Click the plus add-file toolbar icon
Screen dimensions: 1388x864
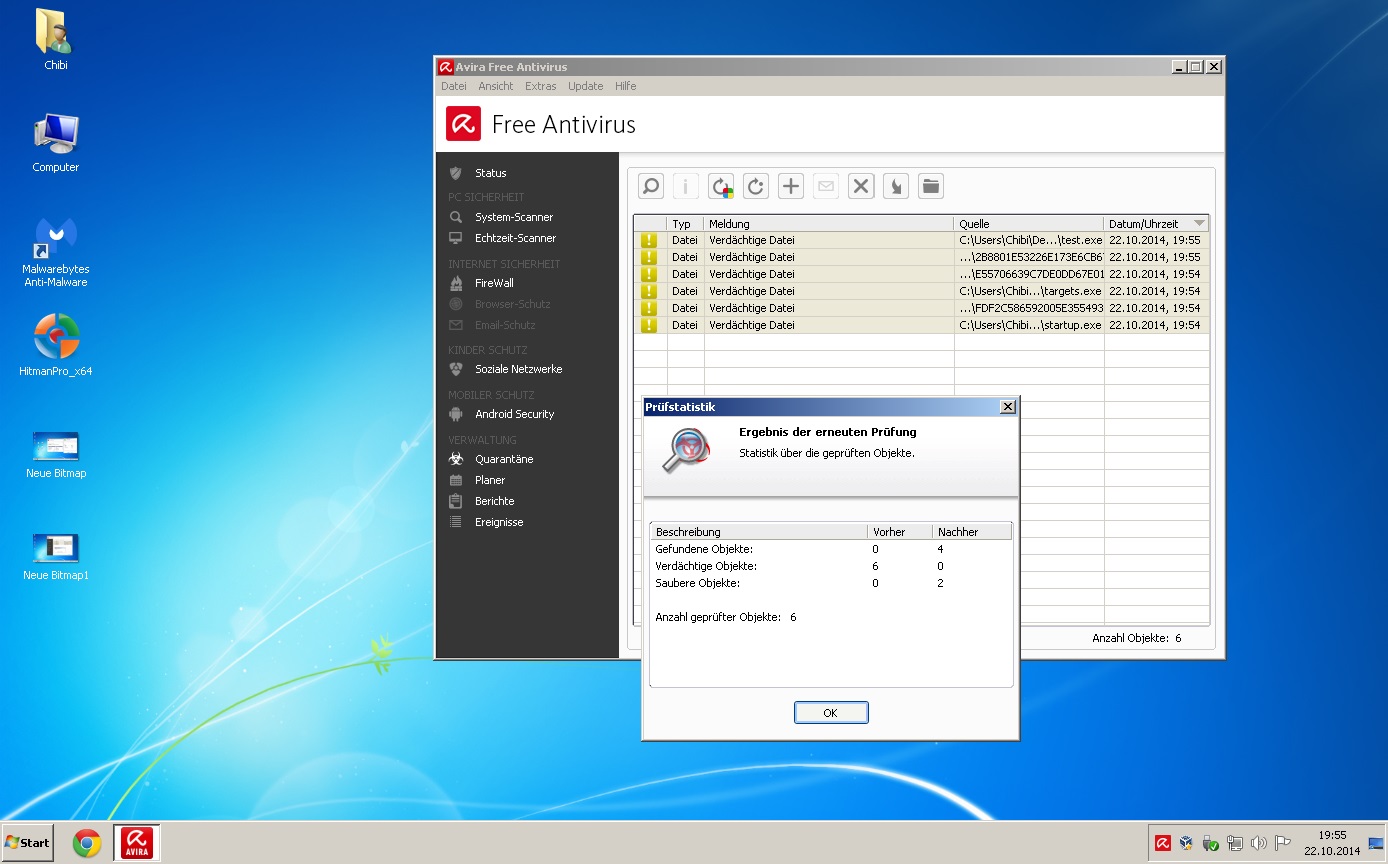tap(791, 186)
